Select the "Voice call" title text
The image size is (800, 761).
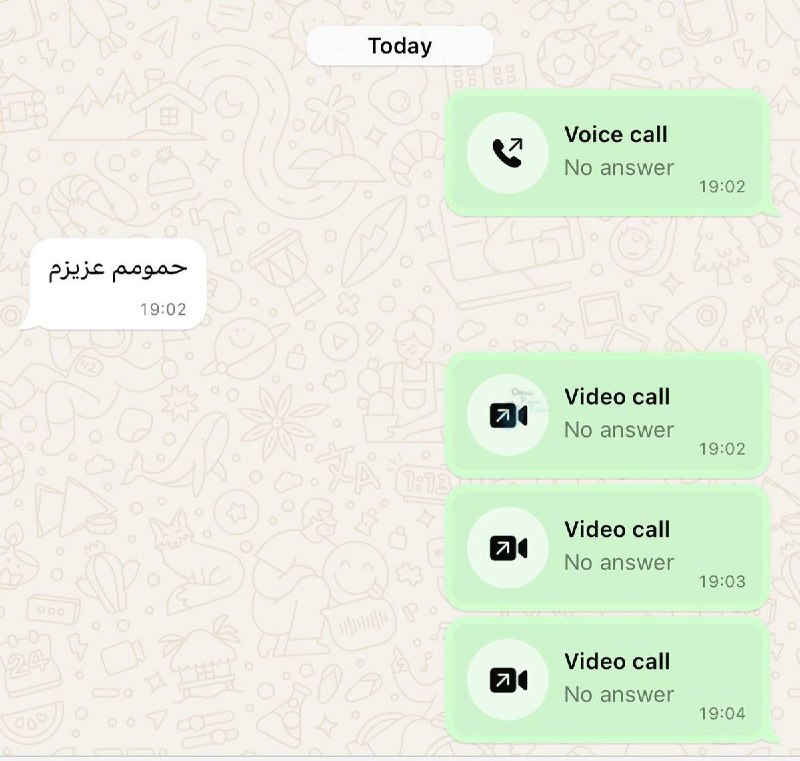click(x=616, y=135)
